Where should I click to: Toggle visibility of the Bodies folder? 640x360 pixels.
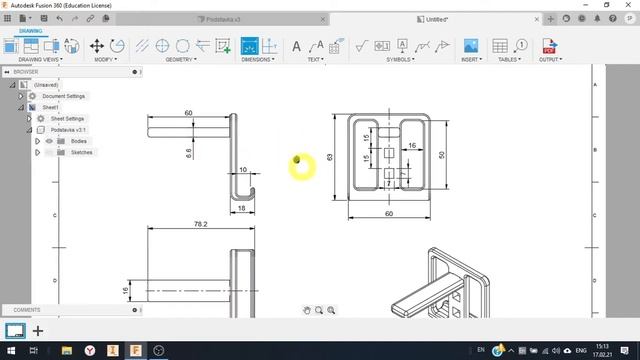(x=49, y=141)
